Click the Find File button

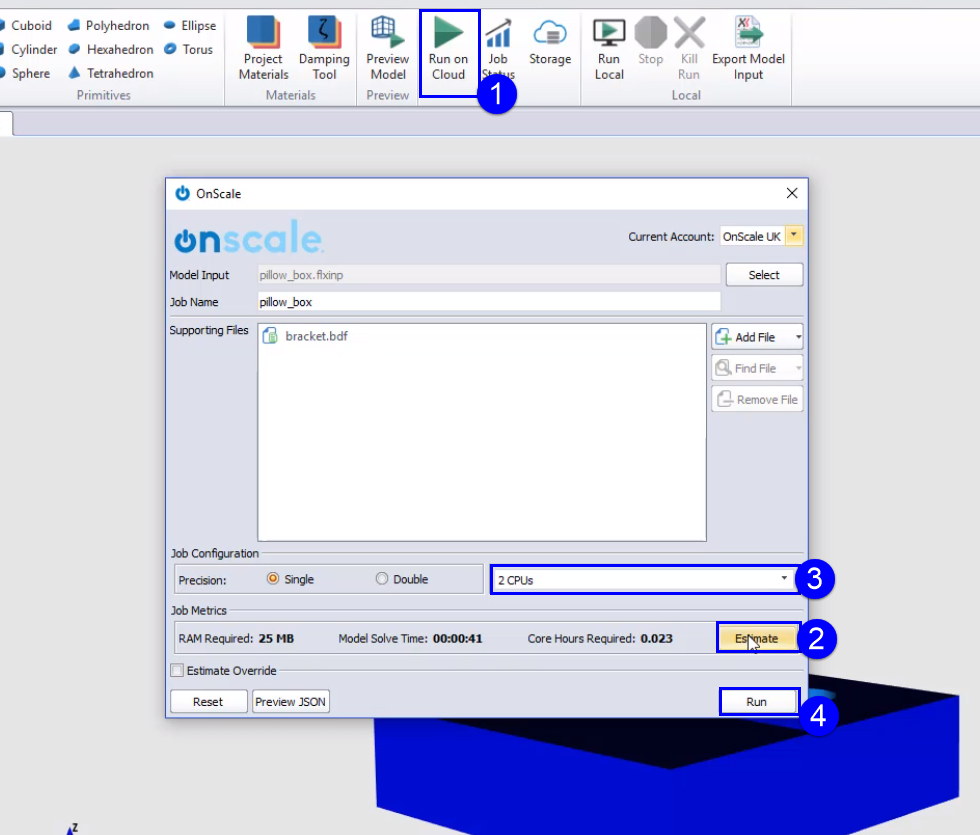click(752, 368)
